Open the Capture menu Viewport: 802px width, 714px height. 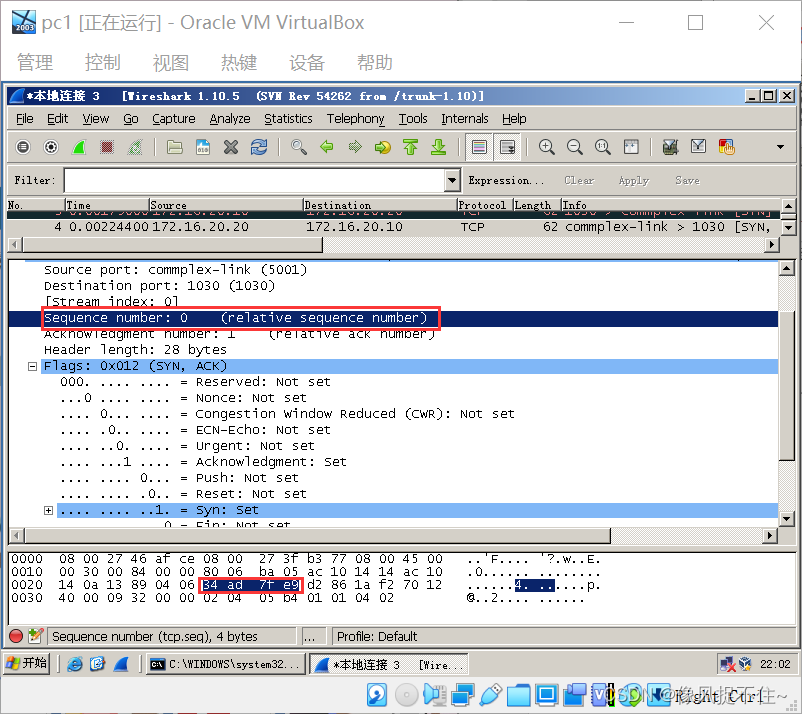point(173,119)
